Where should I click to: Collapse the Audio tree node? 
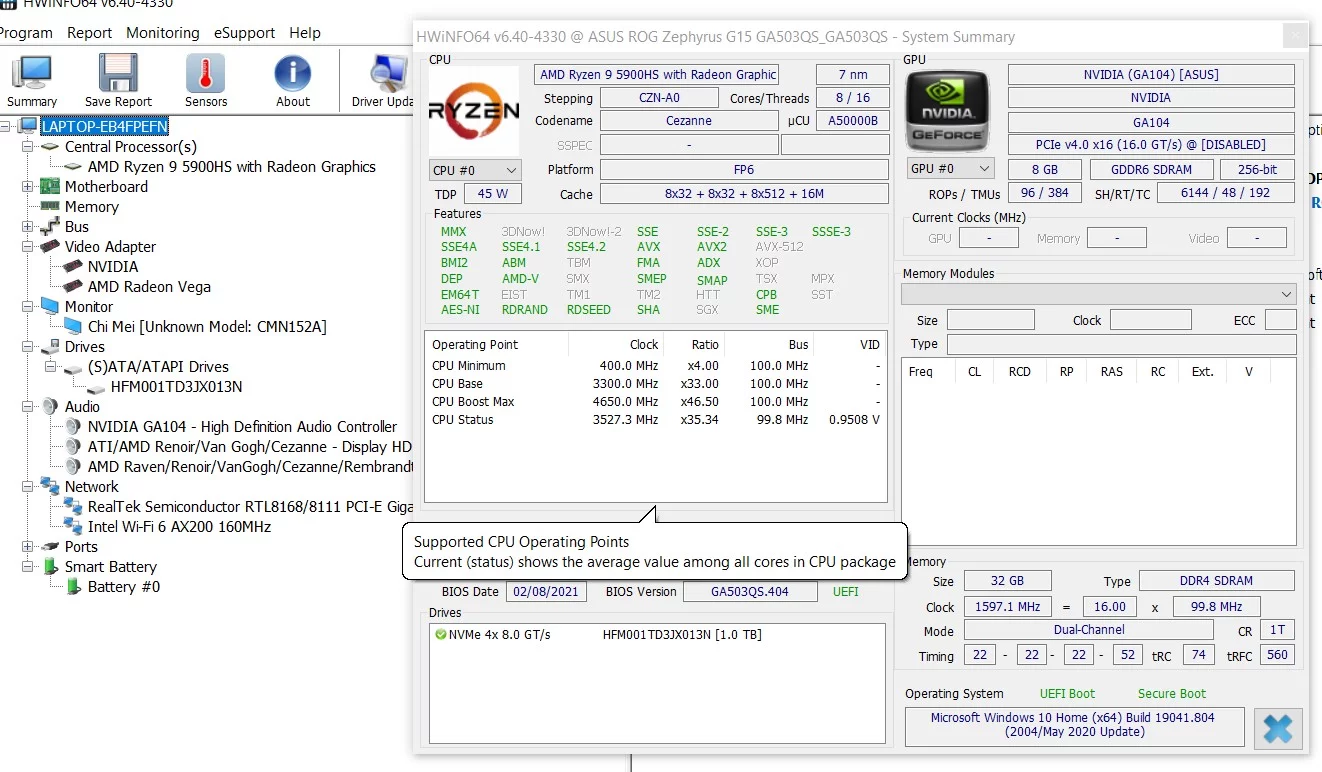click(x=27, y=407)
